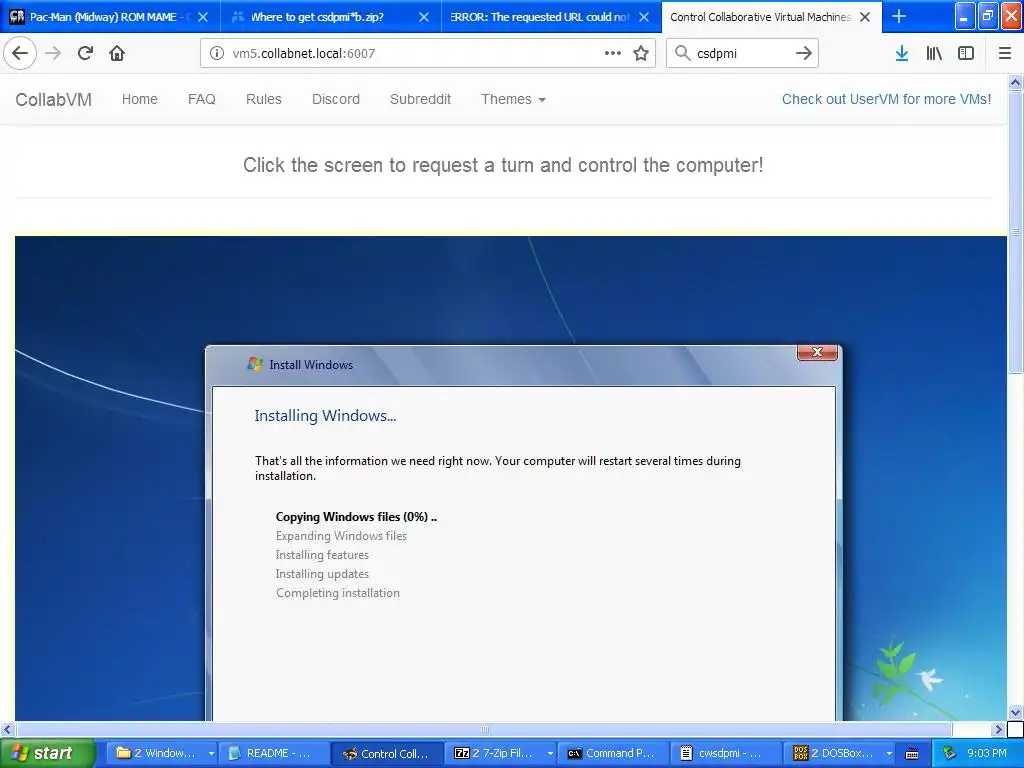Screen dimensions: 1024x768
Task: Open a new tab with plus icon
Action: point(899,16)
